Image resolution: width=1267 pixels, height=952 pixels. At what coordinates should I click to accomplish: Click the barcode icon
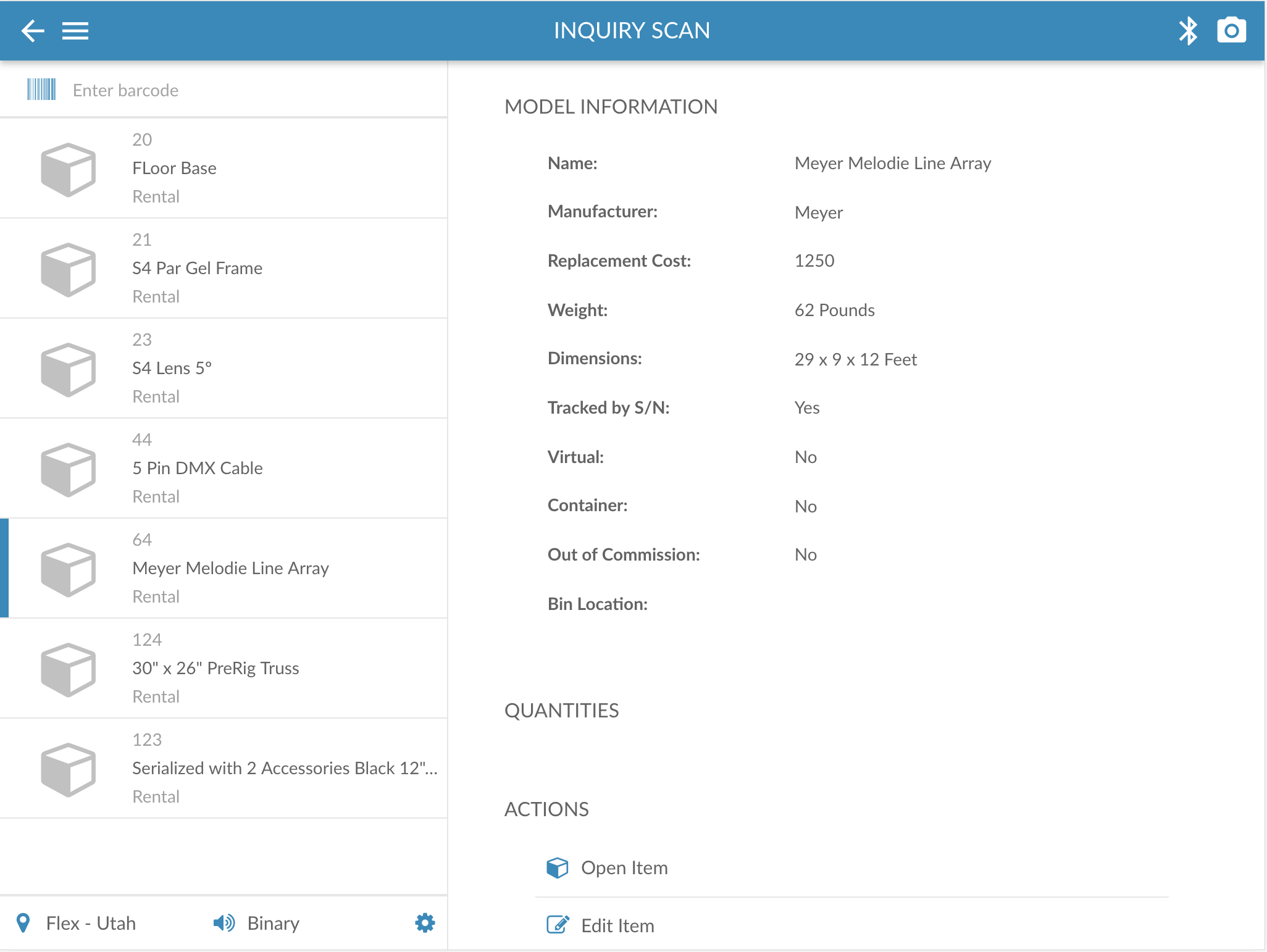tap(41, 90)
